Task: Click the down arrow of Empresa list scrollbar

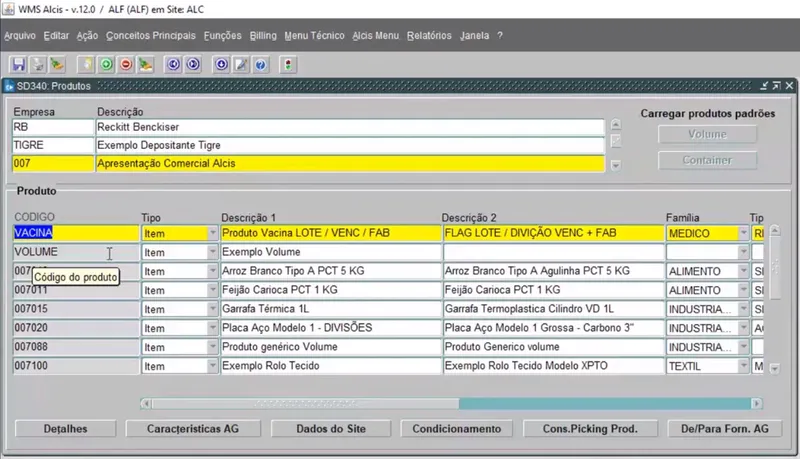Action: tap(616, 165)
